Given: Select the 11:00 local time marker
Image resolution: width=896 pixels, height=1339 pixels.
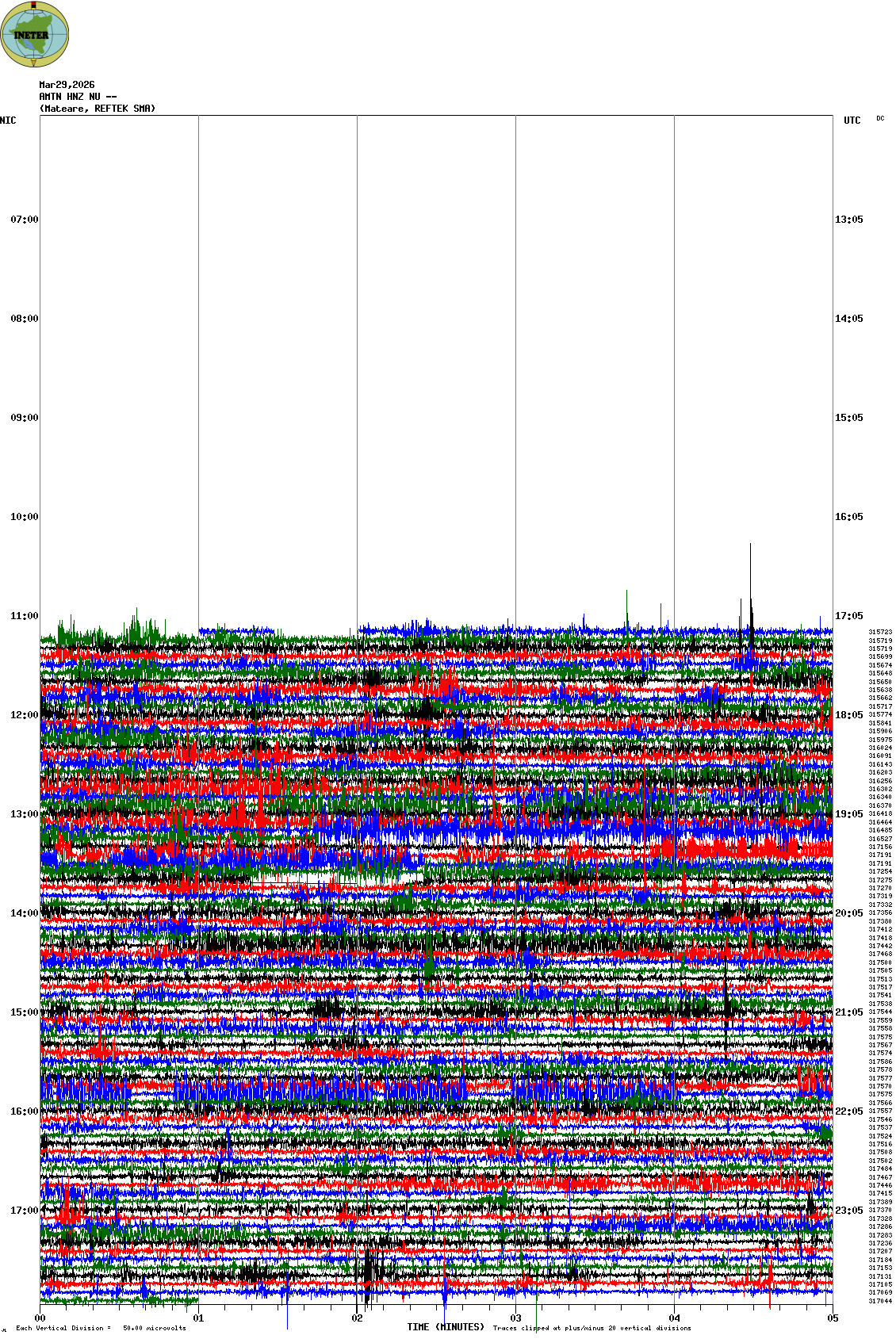Looking at the screenshot, I should [x=24, y=616].
